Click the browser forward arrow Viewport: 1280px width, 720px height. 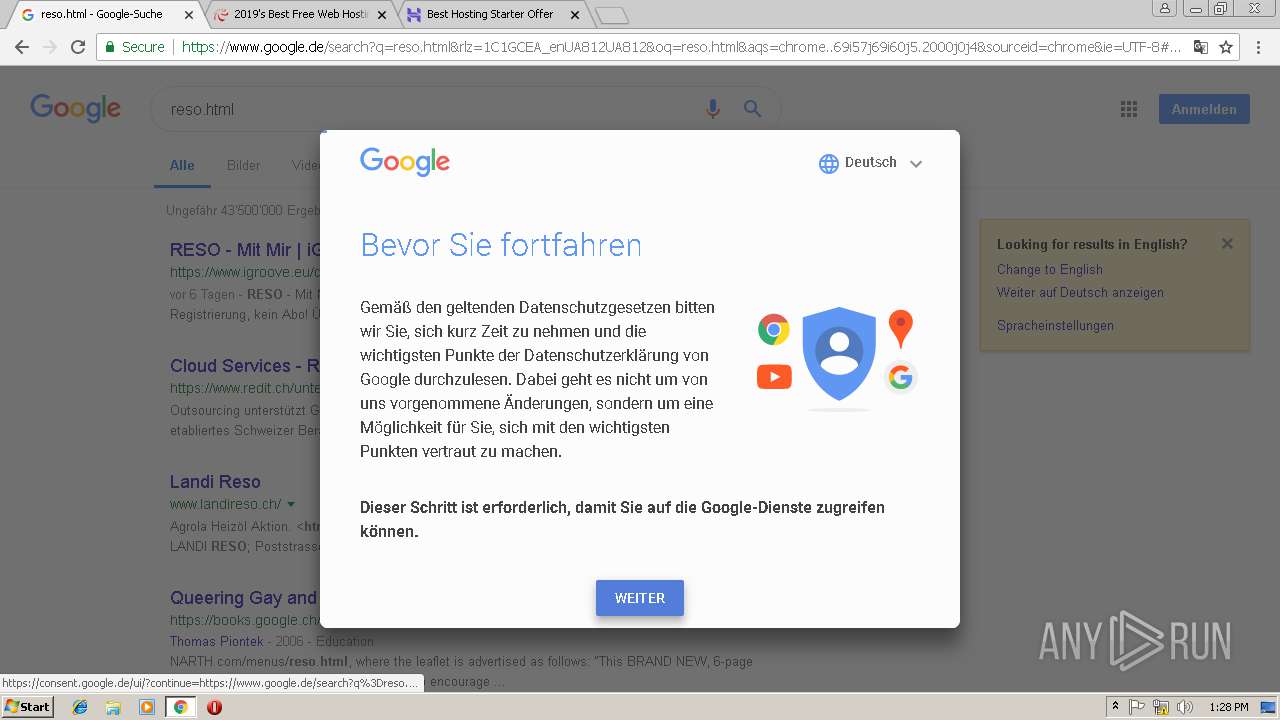tap(50, 47)
